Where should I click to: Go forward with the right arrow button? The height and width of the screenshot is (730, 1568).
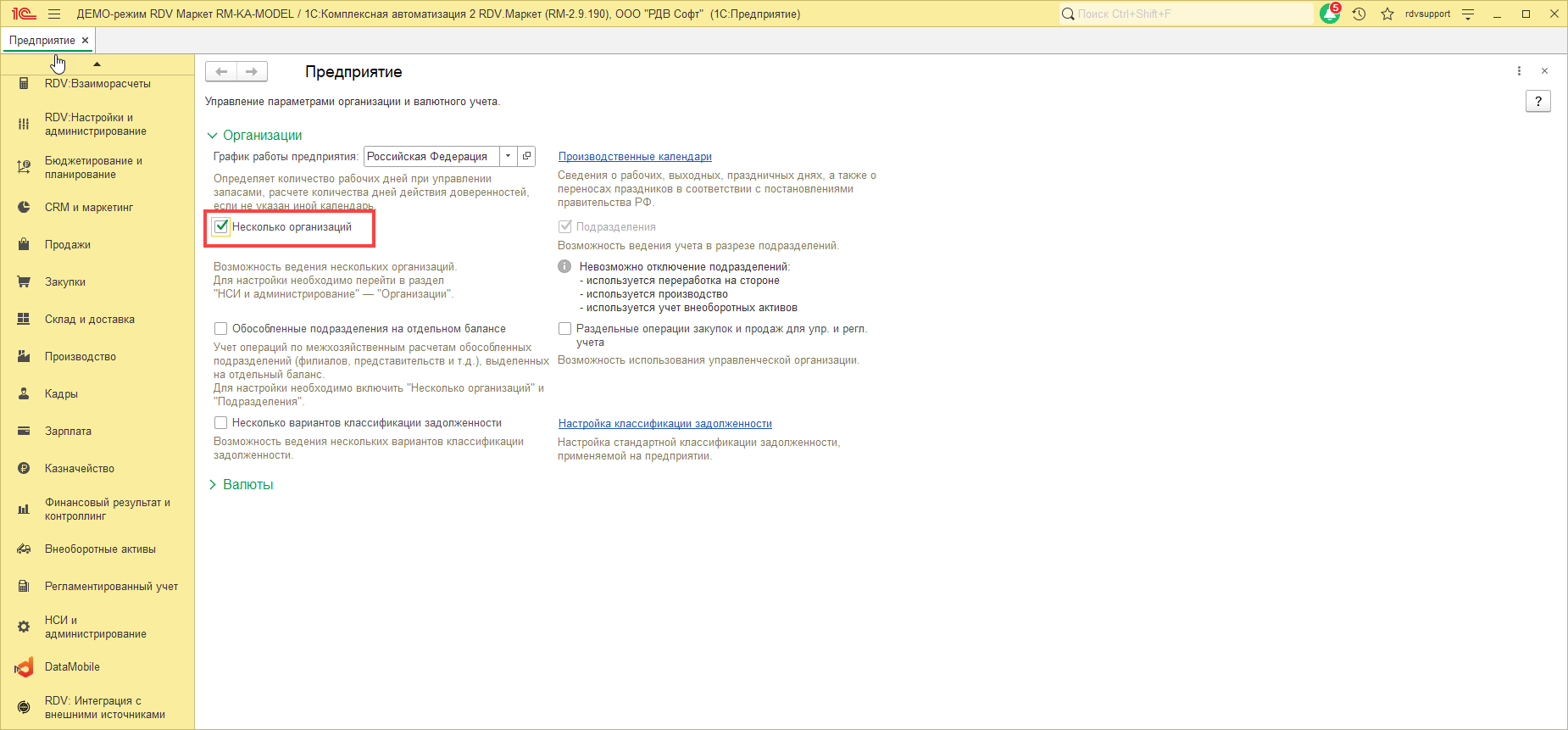(252, 72)
